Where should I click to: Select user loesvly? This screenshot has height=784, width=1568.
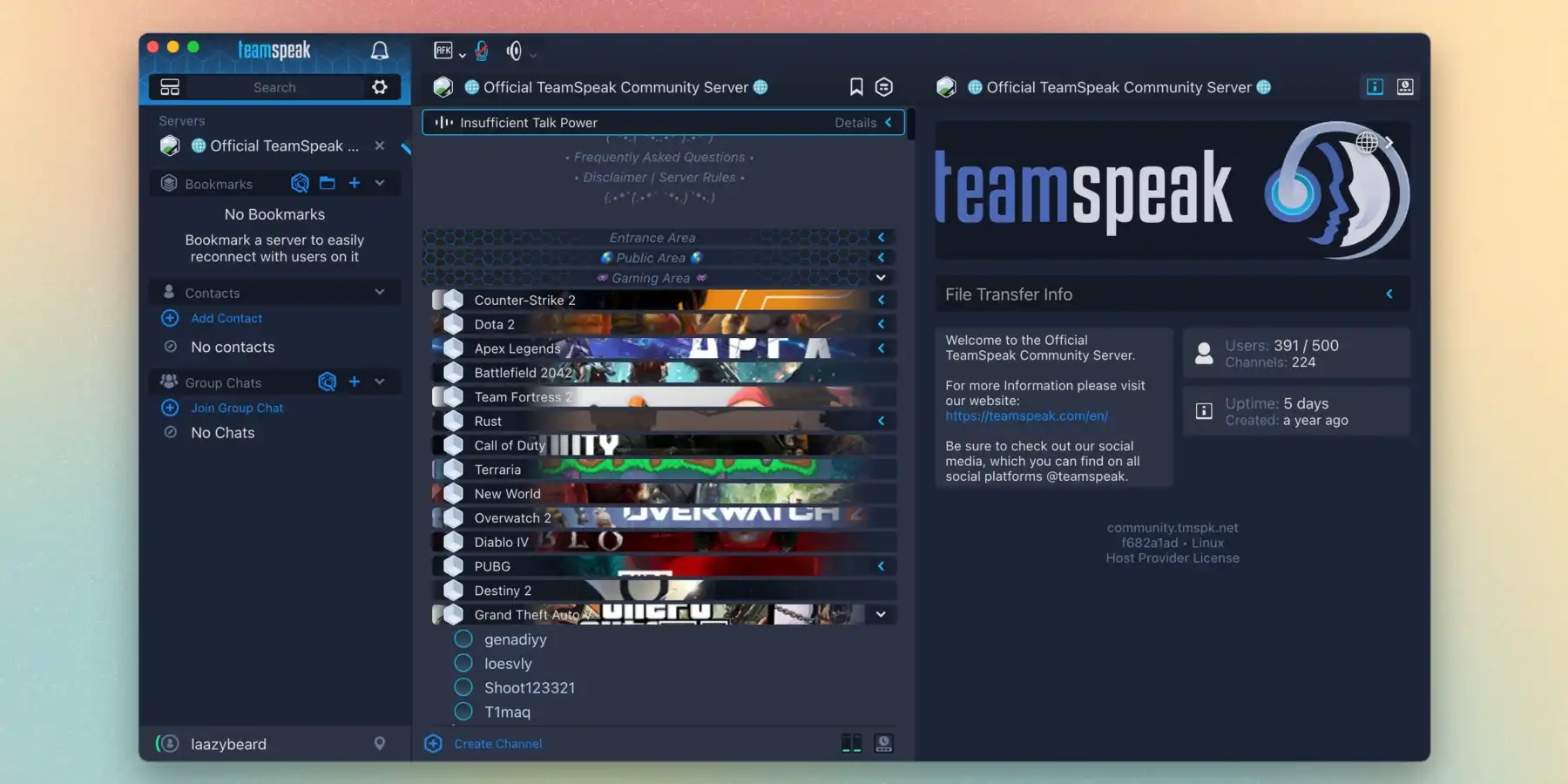508,664
